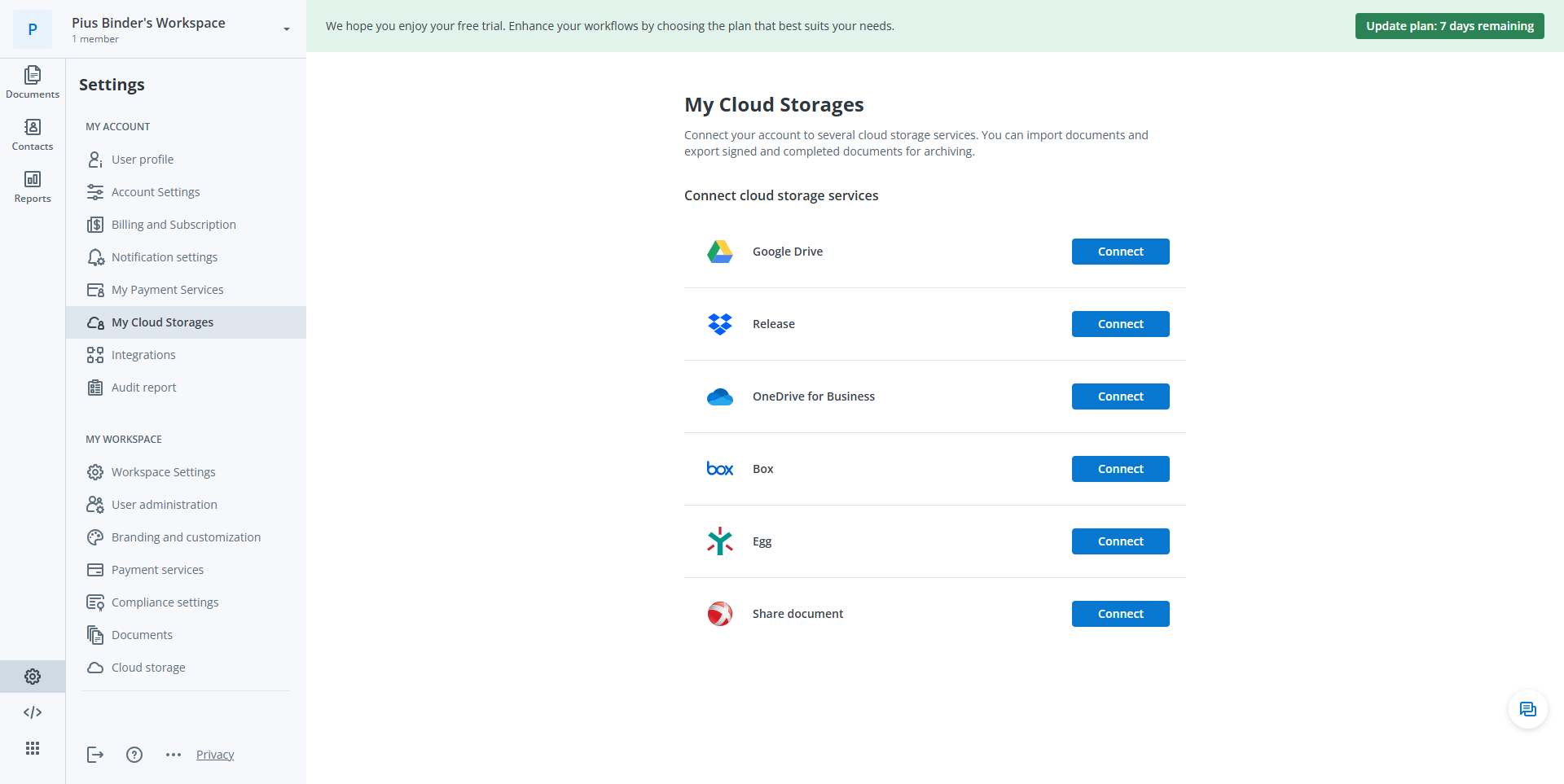
Task: Open the Contacts icon in left rail
Action: pos(33,134)
